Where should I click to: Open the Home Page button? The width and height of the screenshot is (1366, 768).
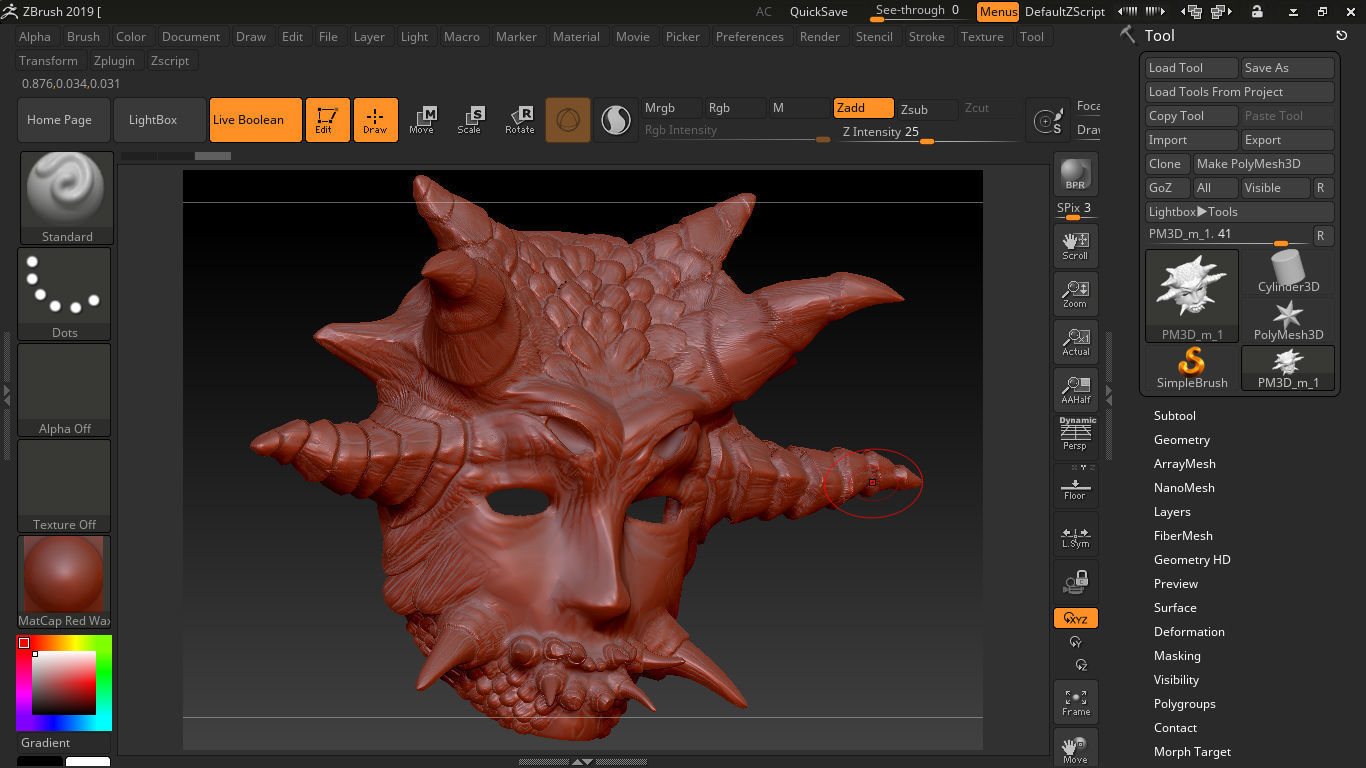coord(63,120)
